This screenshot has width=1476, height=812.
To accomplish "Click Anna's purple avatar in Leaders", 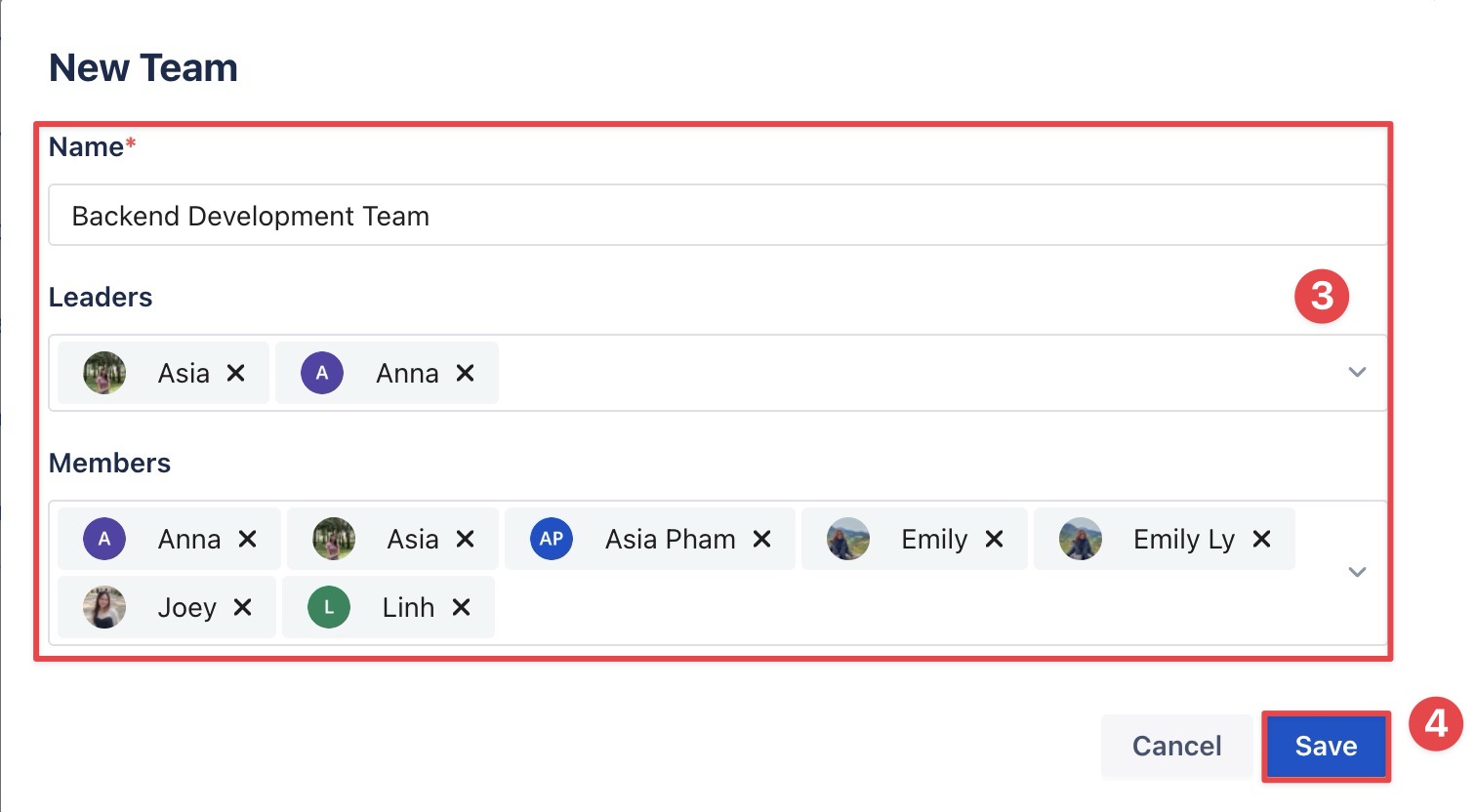I will tap(322, 373).
